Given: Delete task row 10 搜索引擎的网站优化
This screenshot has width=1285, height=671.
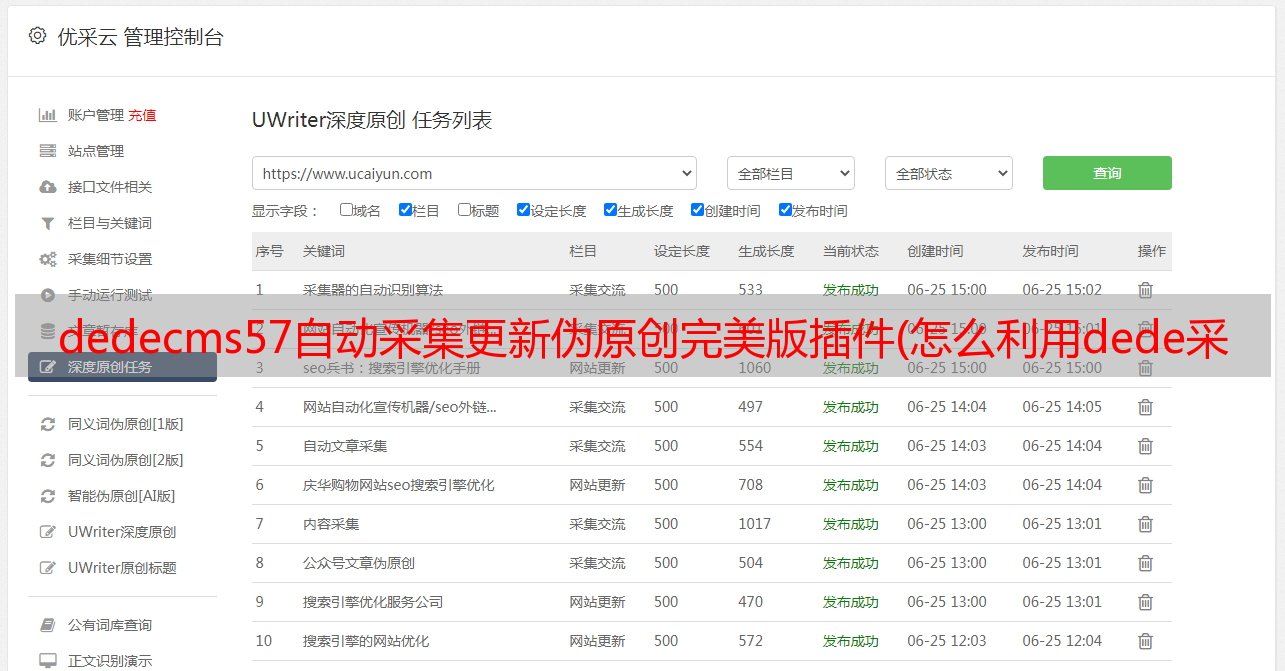Looking at the screenshot, I should (x=1145, y=641).
